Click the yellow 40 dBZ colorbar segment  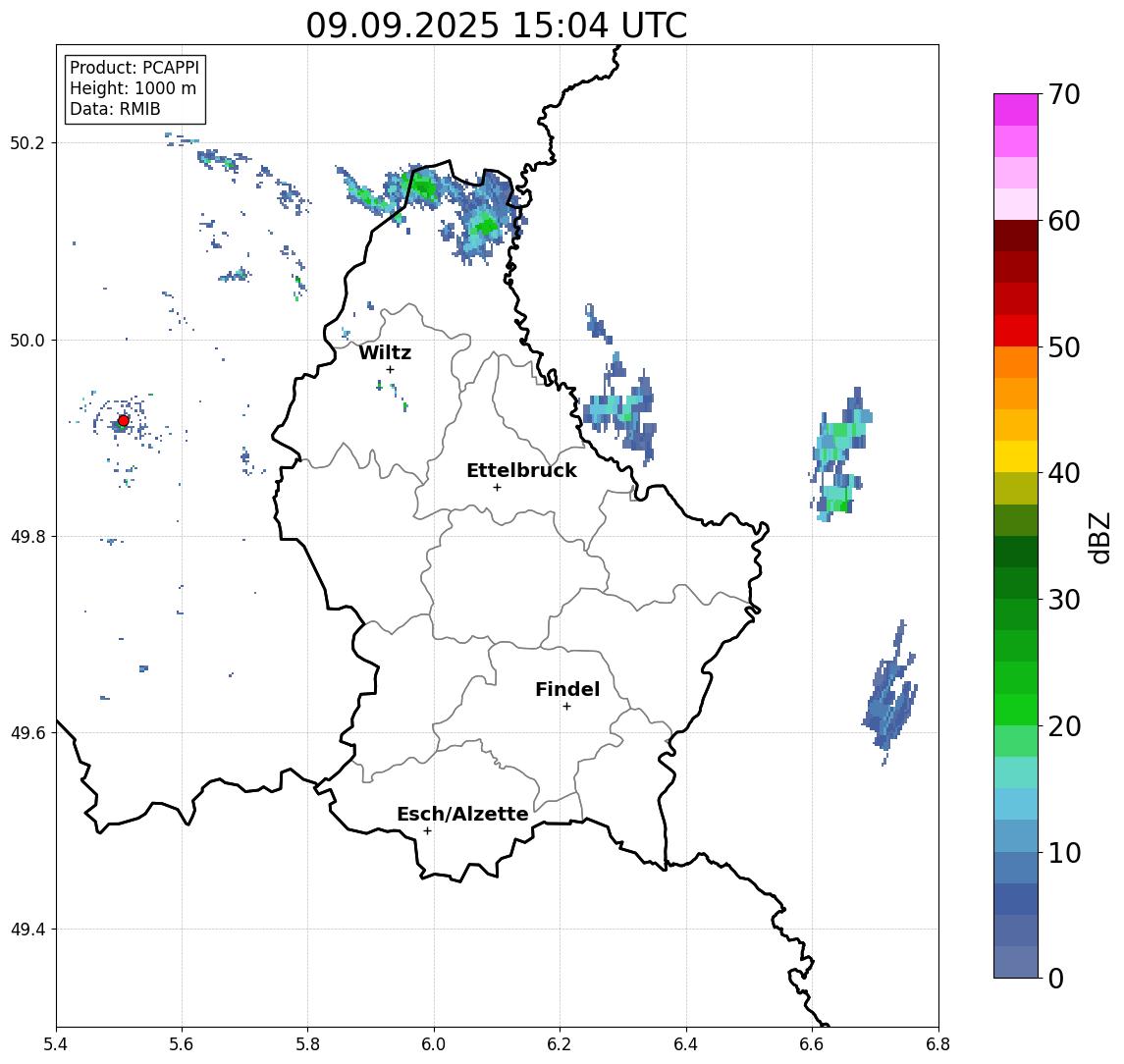click(1016, 456)
